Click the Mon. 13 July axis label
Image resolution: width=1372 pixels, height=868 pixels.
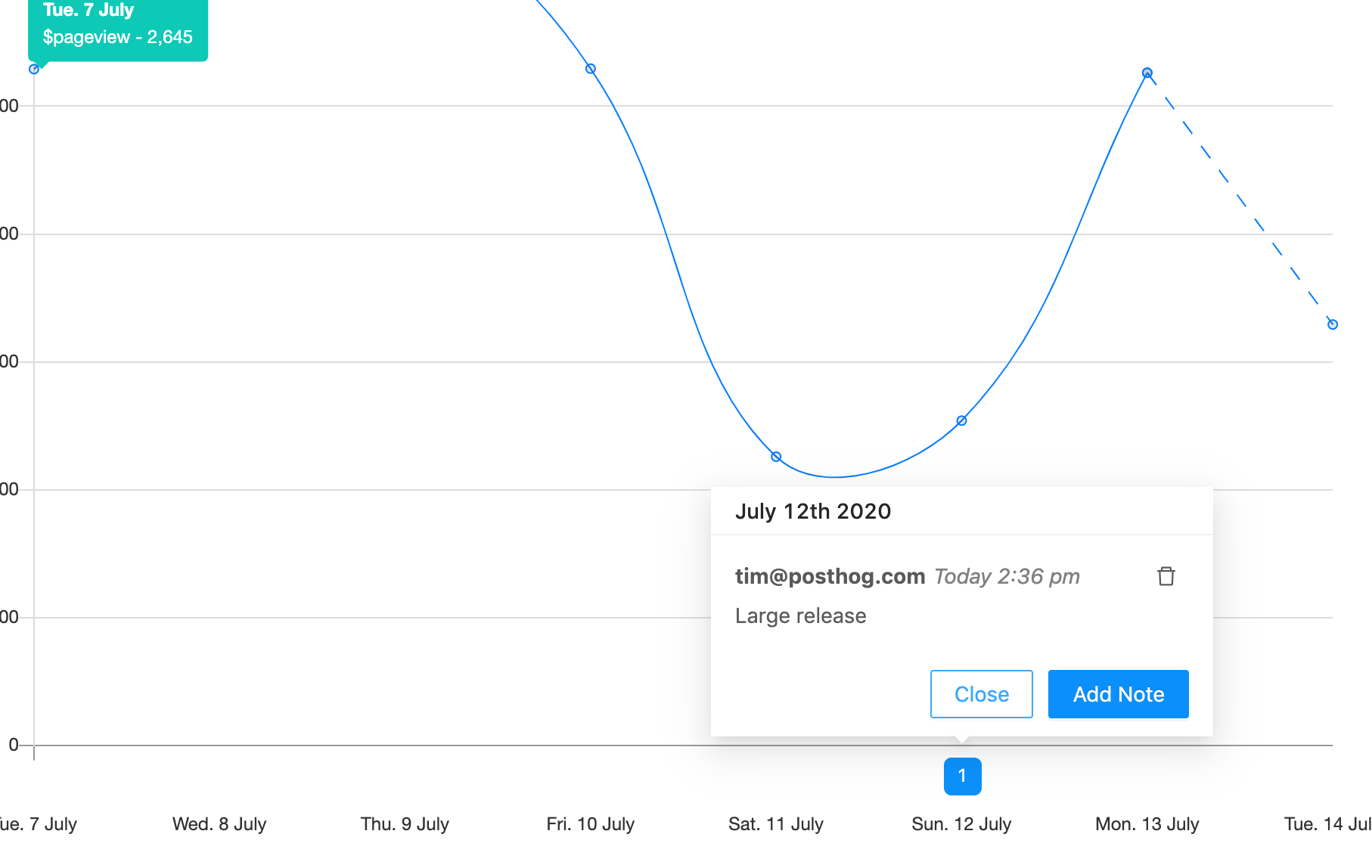[1147, 823]
